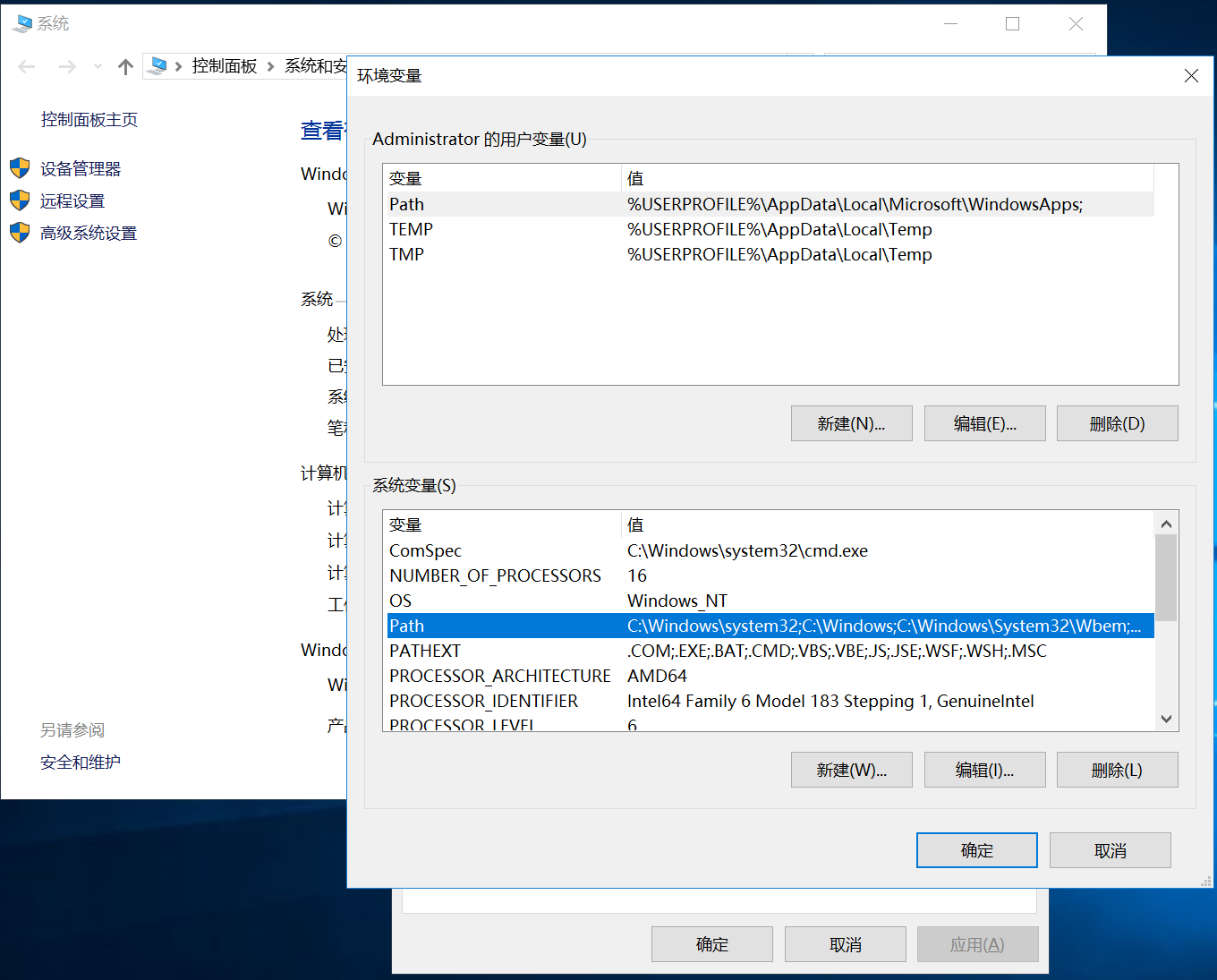Image resolution: width=1217 pixels, height=980 pixels.
Task: Click 编辑(E)... button for user variables
Action: [985, 423]
